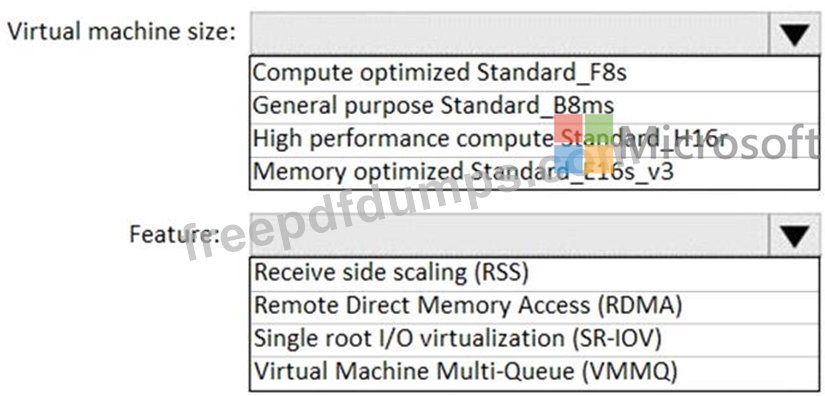
Task: Click the red square of Microsoft logo
Action: [x=568, y=128]
